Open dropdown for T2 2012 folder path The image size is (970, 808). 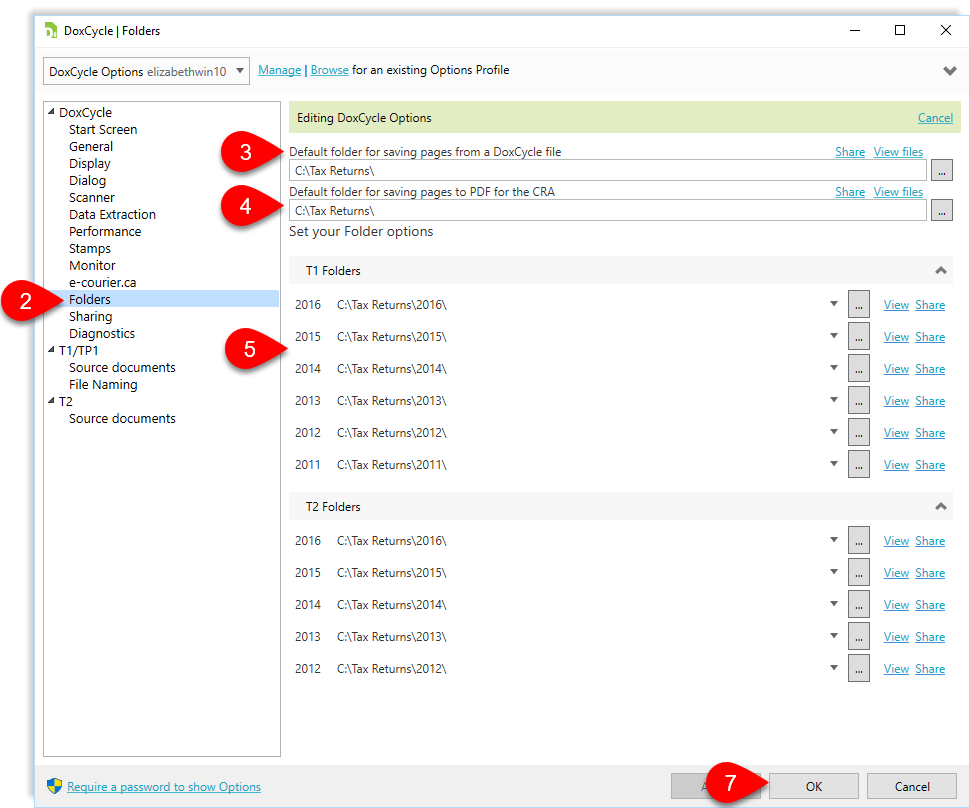[834, 668]
